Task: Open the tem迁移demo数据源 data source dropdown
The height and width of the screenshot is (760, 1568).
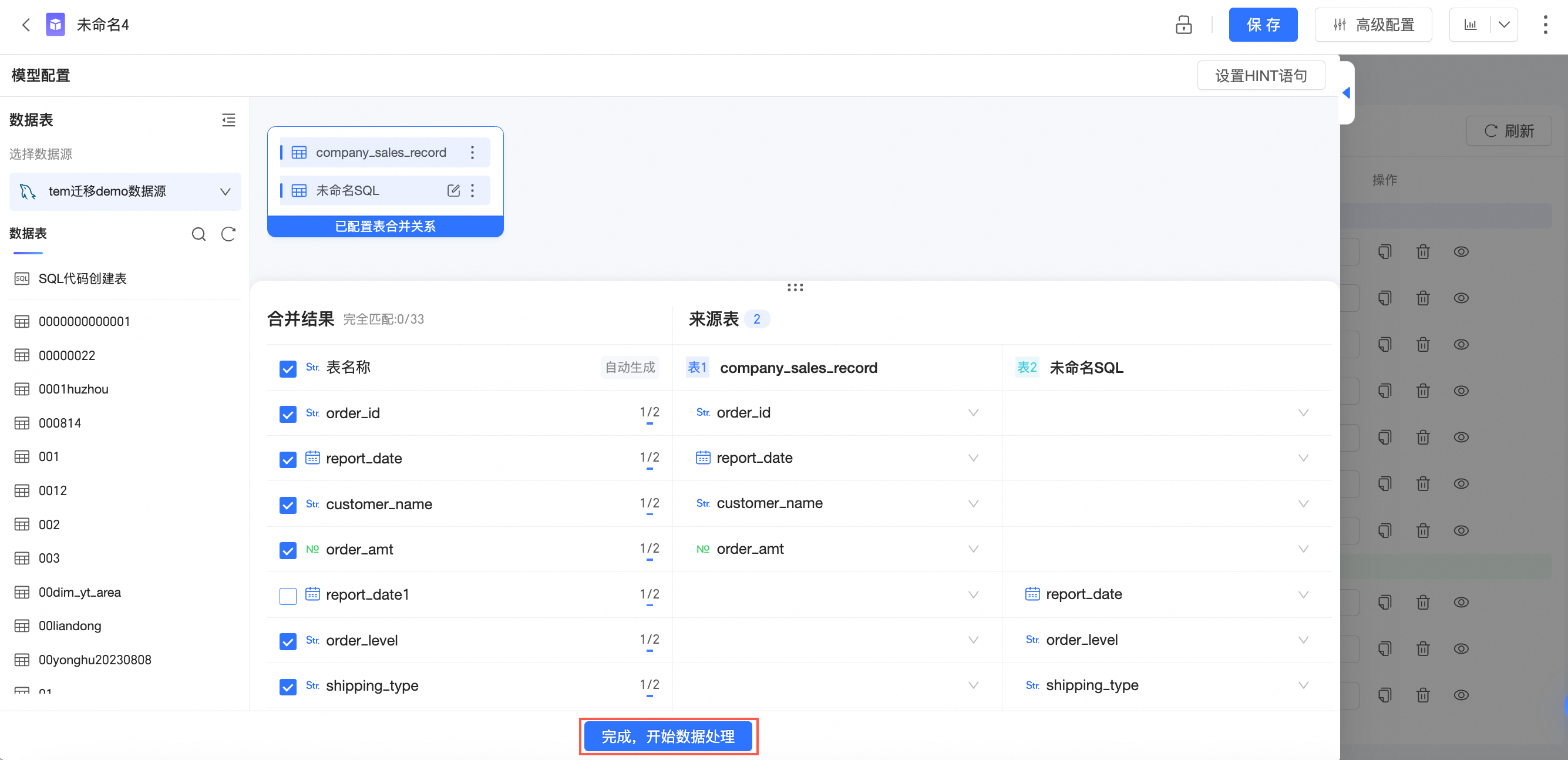Action: coord(125,191)
